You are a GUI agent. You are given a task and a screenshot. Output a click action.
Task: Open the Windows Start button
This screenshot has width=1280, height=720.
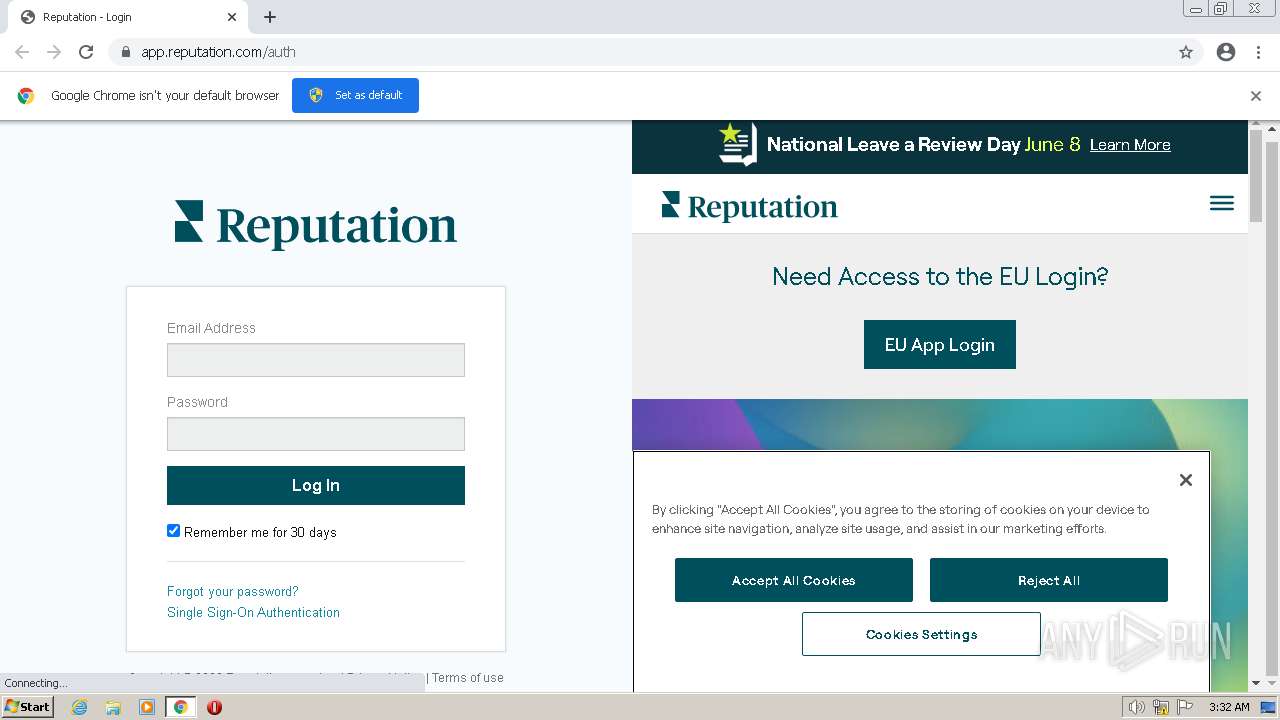point(28,707)
